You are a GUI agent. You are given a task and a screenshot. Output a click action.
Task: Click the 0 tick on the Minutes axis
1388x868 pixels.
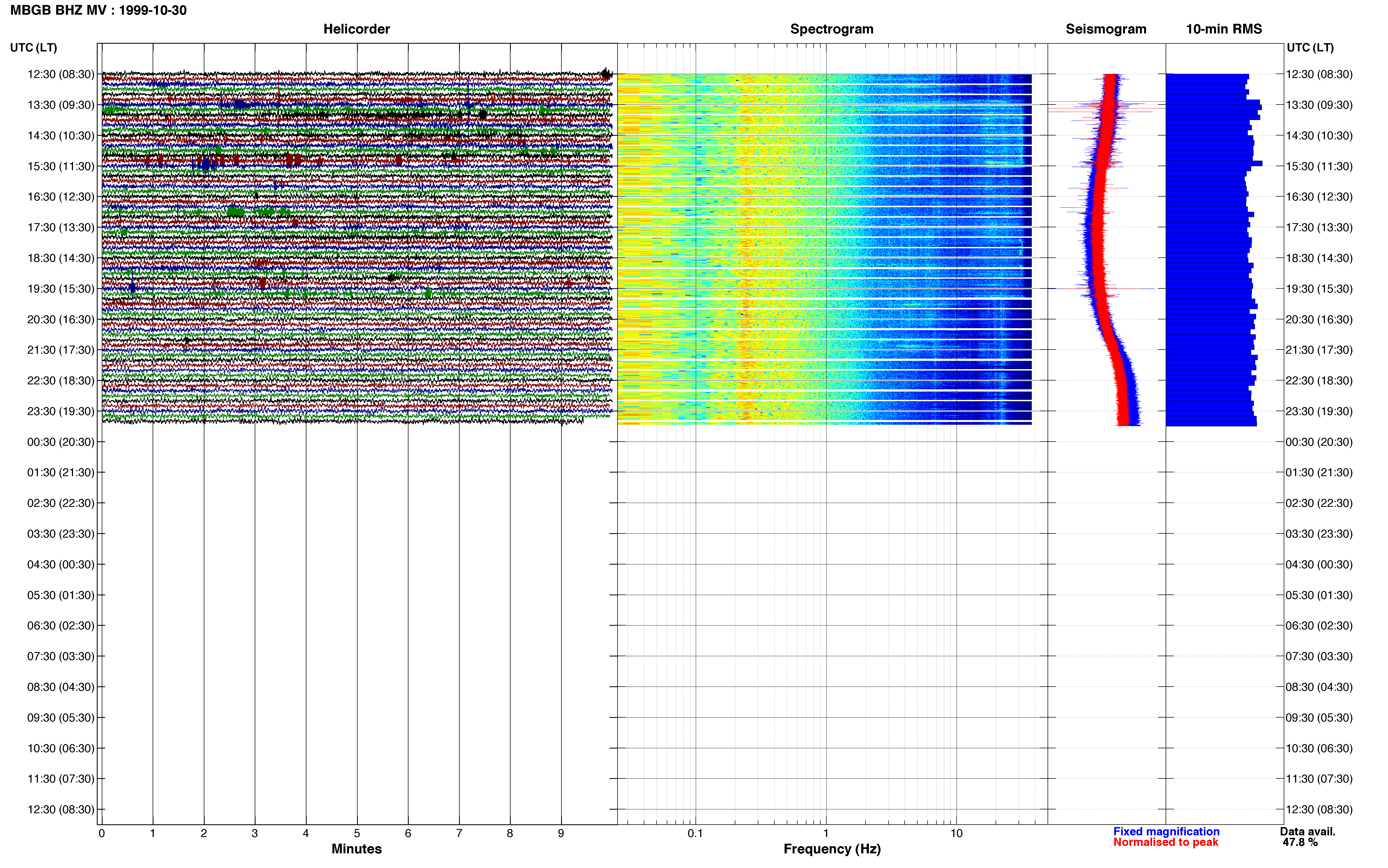pyautogui.click(x=101, y=833)
